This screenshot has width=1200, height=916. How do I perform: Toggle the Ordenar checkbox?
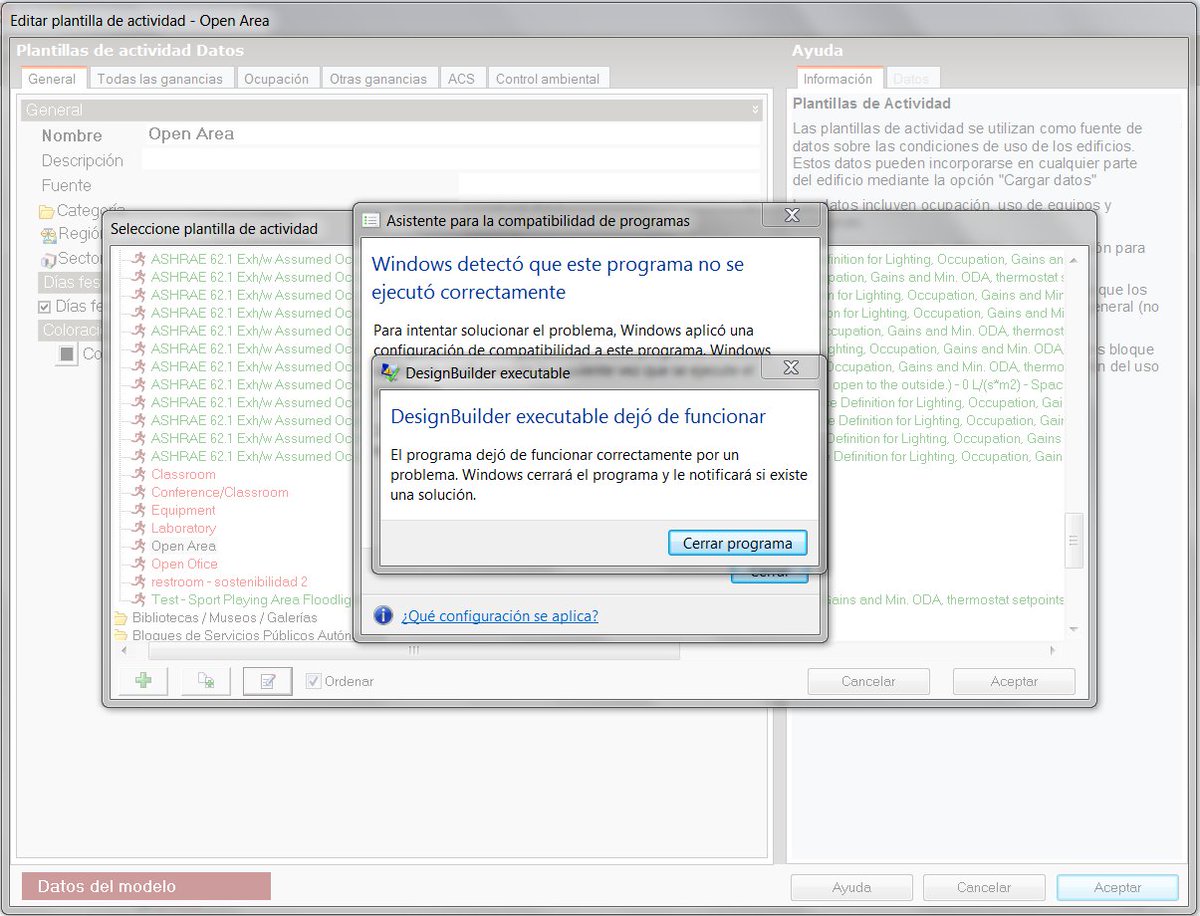pyautogui.click(x=313, y=681)
